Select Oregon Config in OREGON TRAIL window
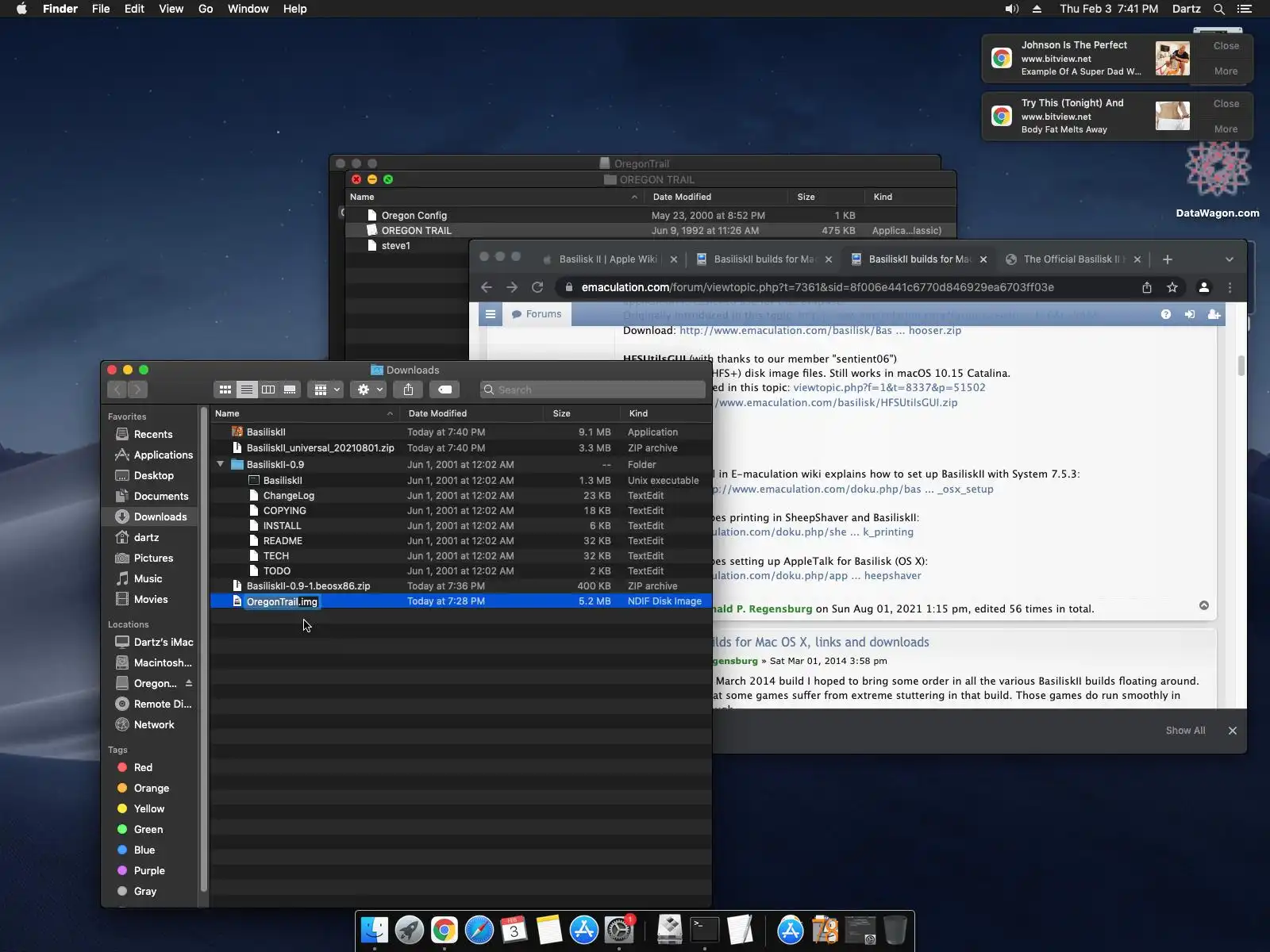 (x=651, y=215)
